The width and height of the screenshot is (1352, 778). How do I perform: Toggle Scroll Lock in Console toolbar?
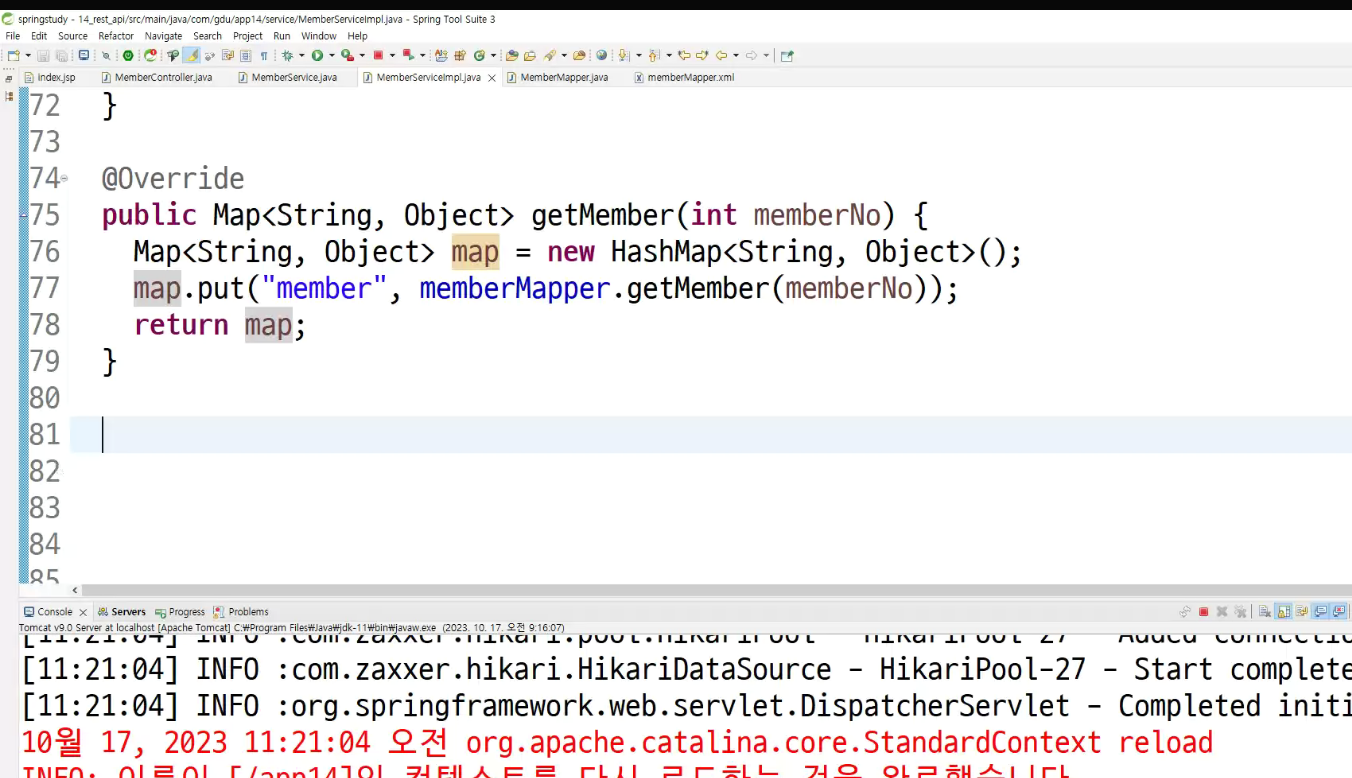pos(1284,612)
